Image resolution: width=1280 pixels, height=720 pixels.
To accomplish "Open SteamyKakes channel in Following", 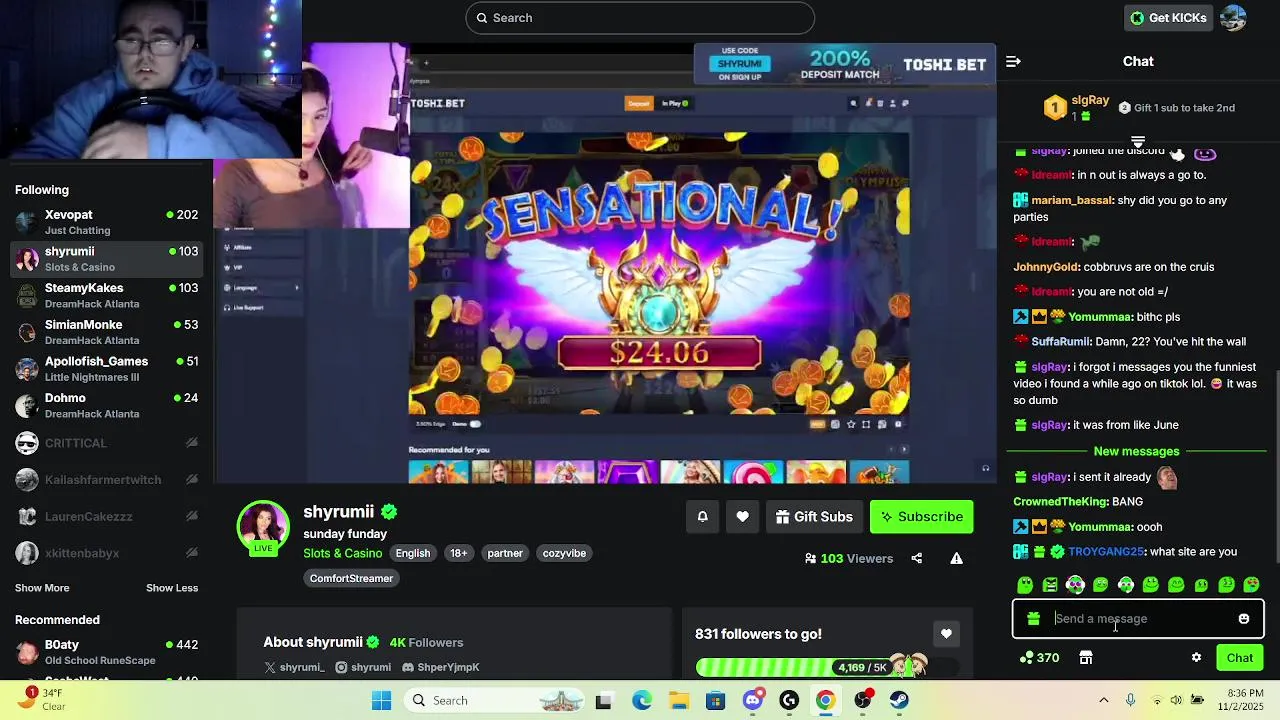I will click(x=106, y=295).
